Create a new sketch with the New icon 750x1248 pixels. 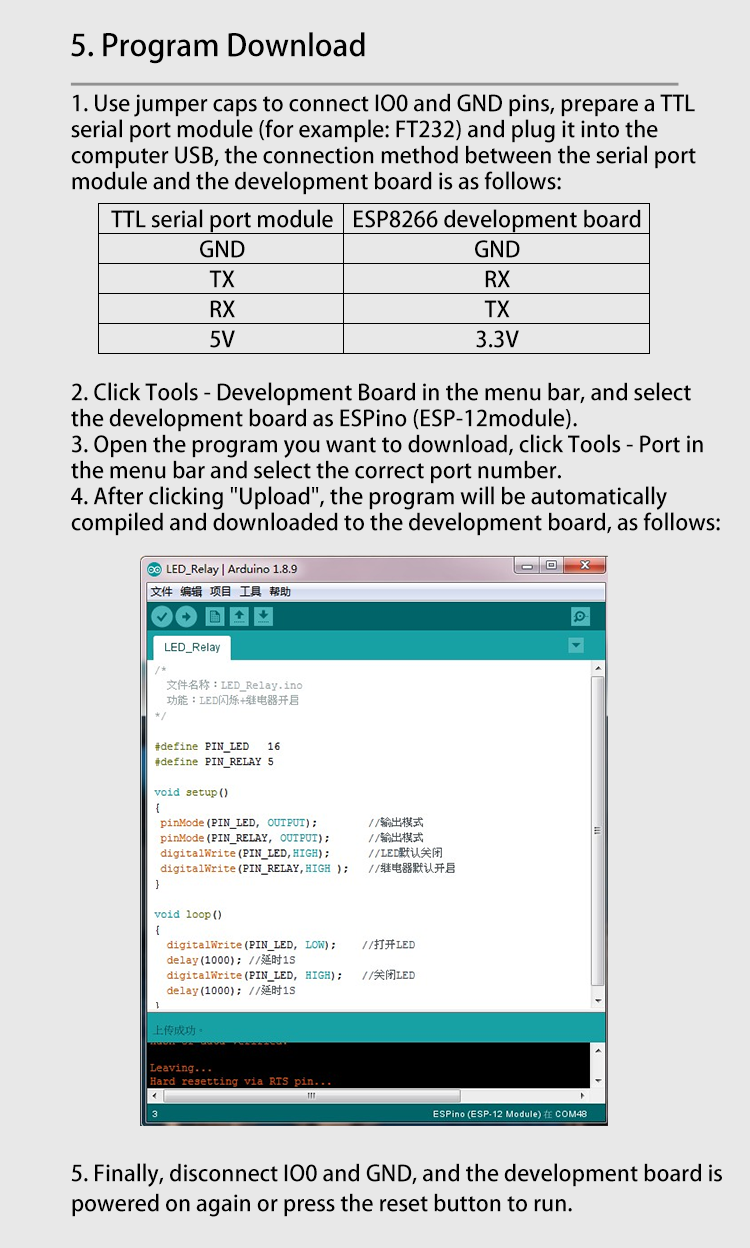tap(214, 617)
